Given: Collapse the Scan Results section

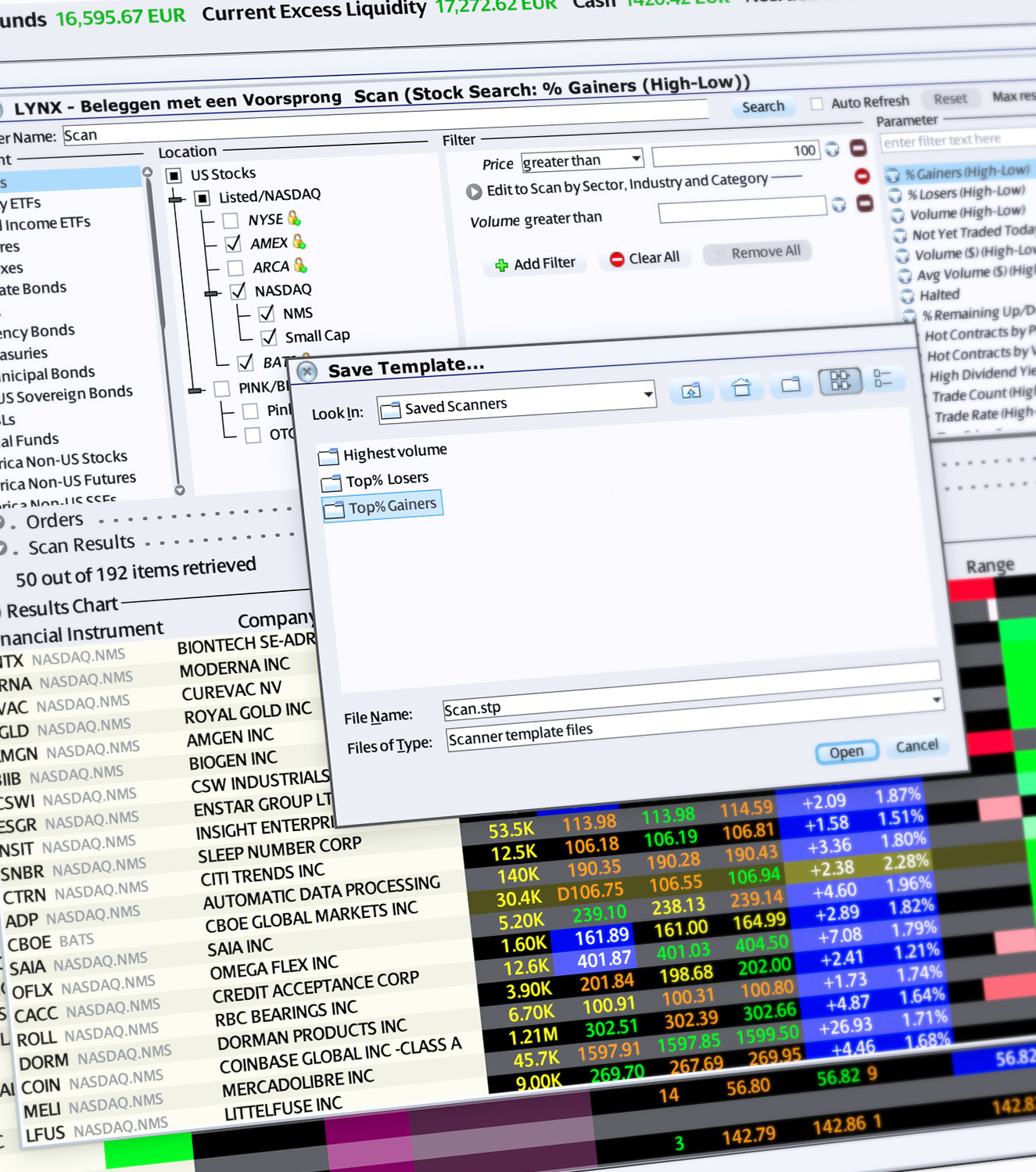Looking at the screenshot, I should coord(2,549).
